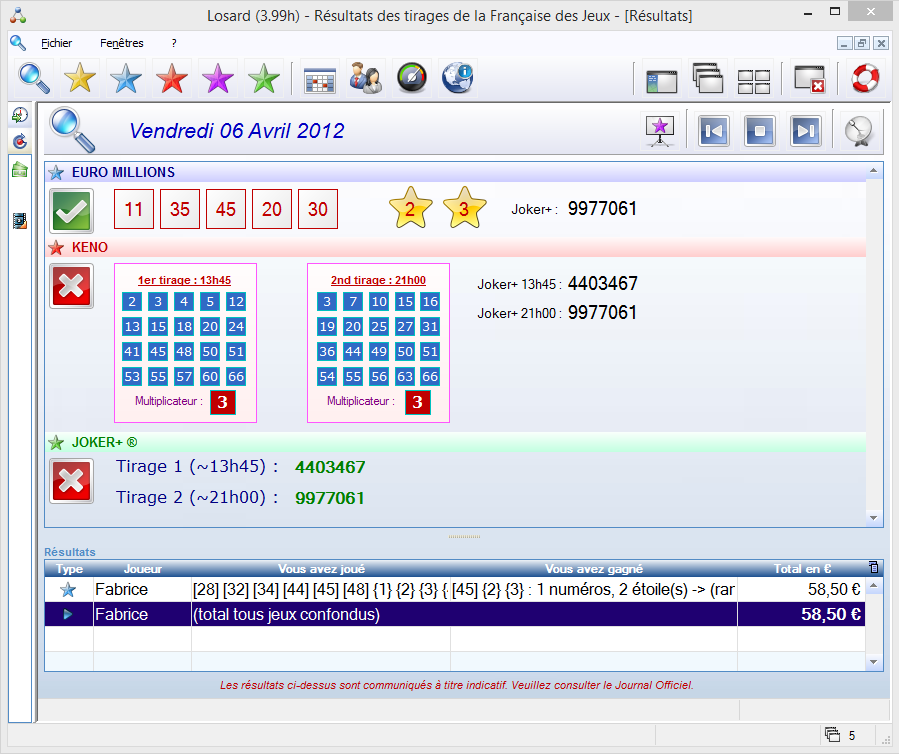Click the first draw Multiplicateur value 3
This screenshot has height=754, width=899.
pyautogui.click(x=222, y=402)
